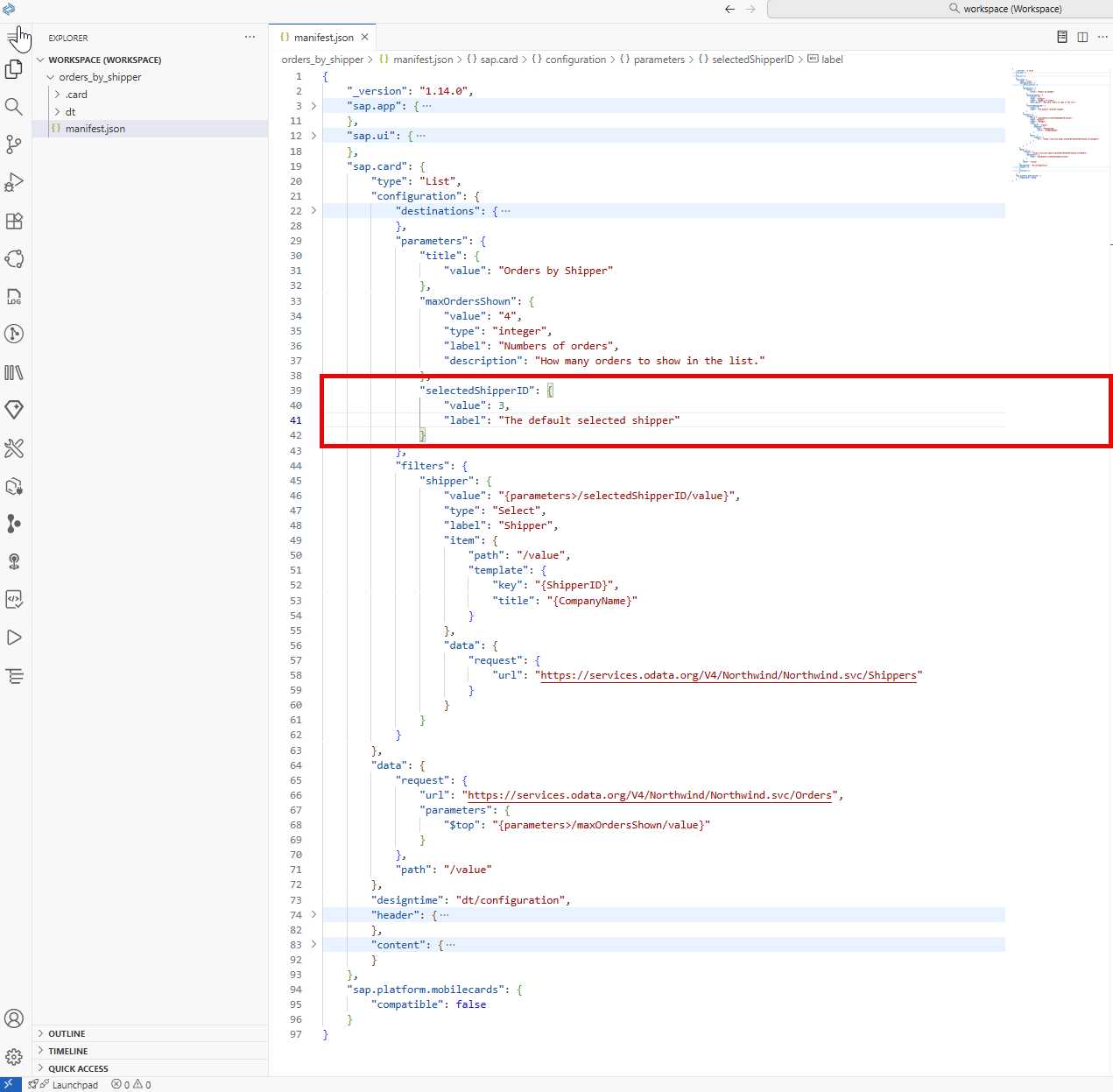Split the editor to the right

1082,37
